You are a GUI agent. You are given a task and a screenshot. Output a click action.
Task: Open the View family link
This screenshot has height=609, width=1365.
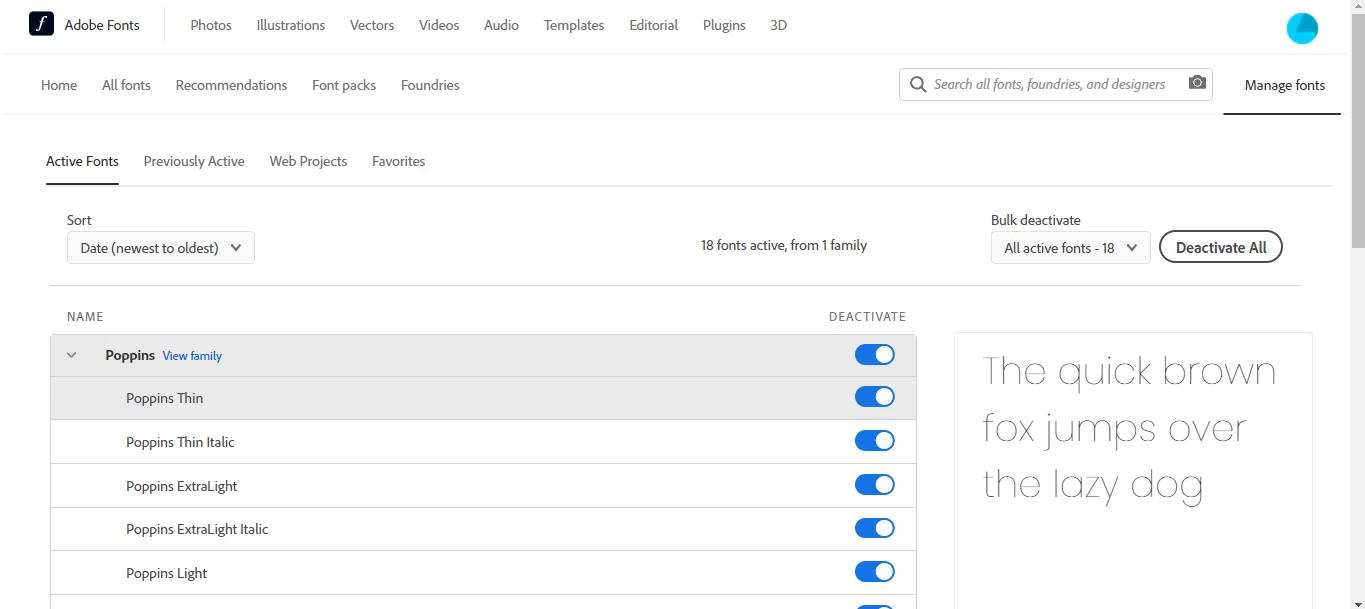click(x=192, y=356)
